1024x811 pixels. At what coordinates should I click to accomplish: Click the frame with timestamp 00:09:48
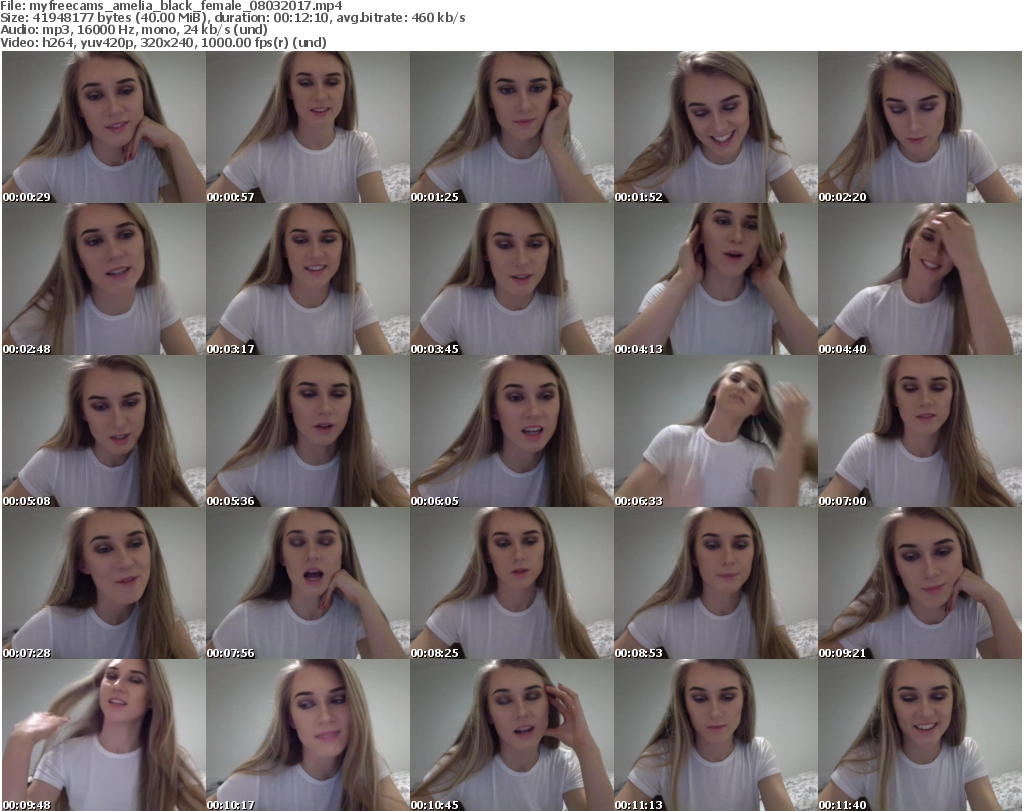coord(104,735)
